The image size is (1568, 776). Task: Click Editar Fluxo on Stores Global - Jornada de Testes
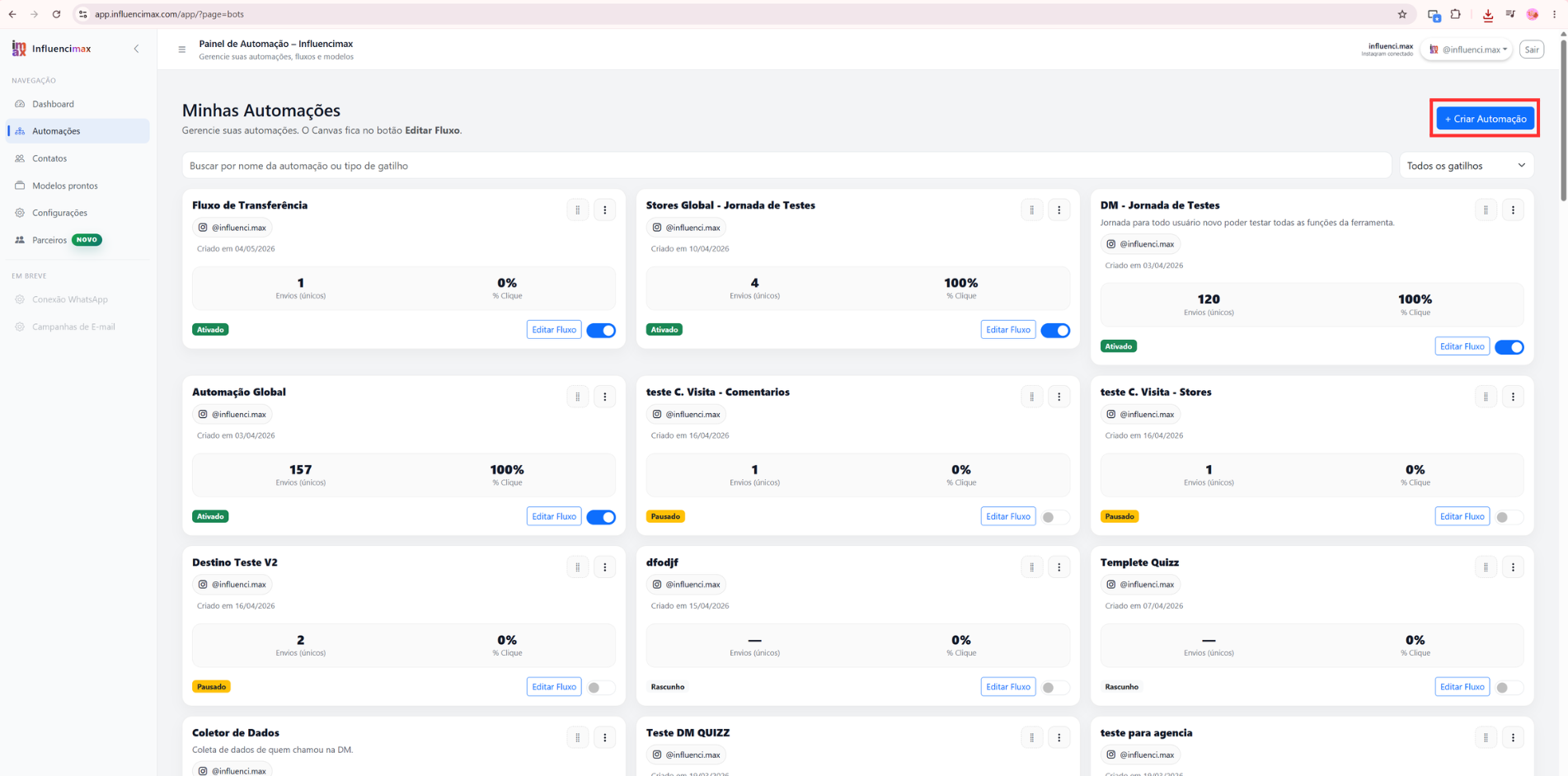click(1008, 330)
